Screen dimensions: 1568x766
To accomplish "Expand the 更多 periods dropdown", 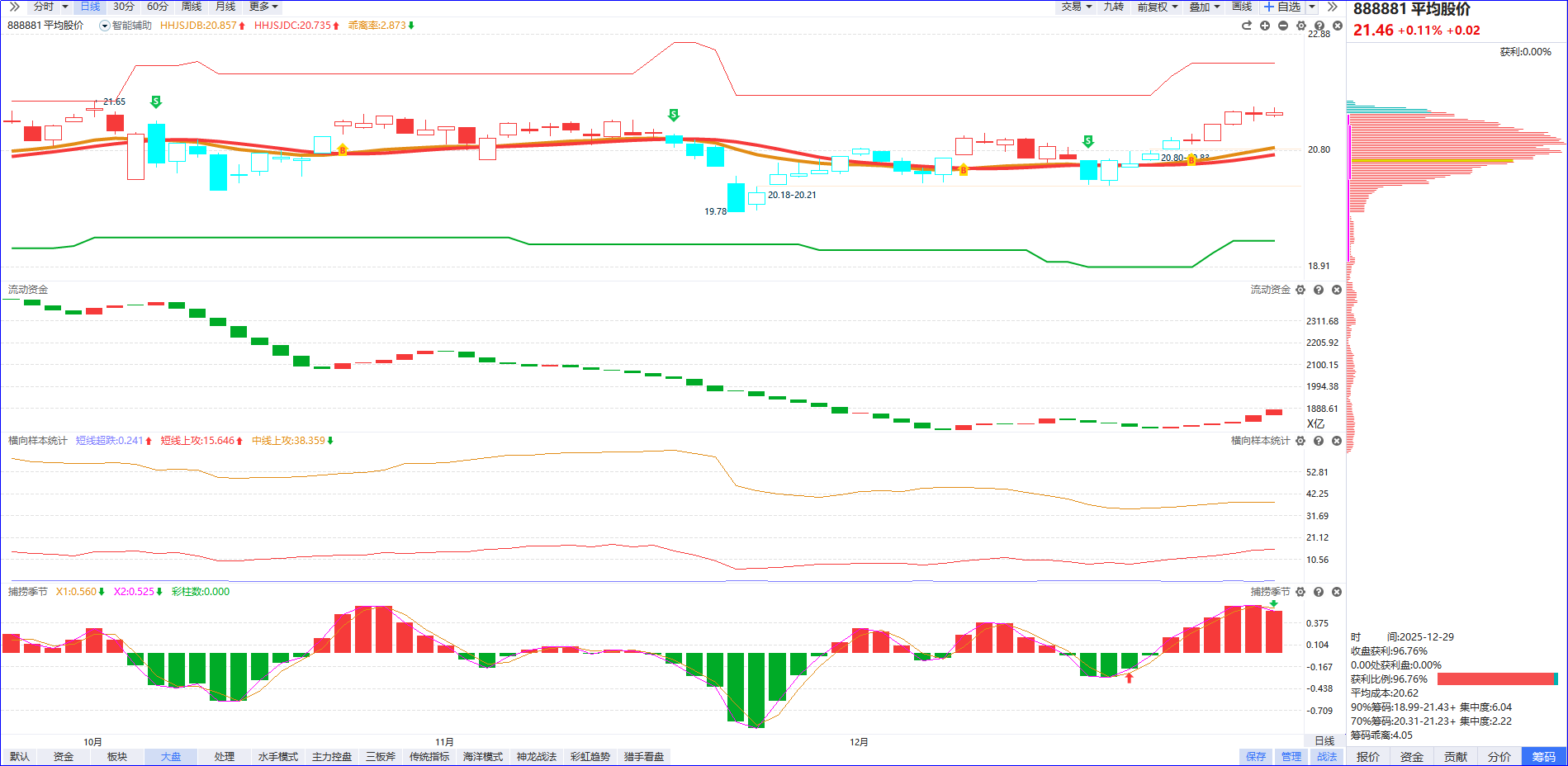I will tap(263, 7).
